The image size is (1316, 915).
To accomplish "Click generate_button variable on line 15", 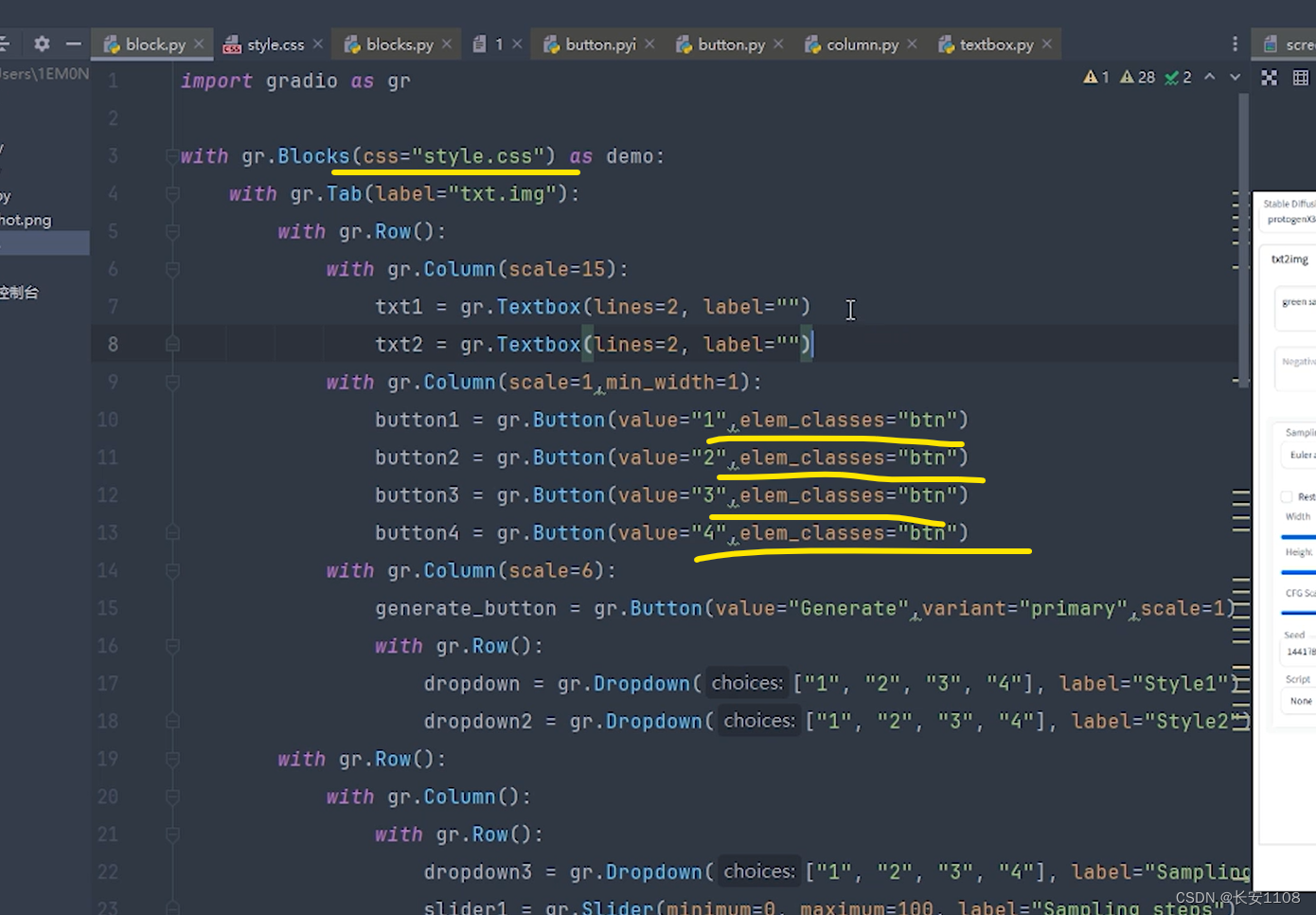I will pos(466,608).
